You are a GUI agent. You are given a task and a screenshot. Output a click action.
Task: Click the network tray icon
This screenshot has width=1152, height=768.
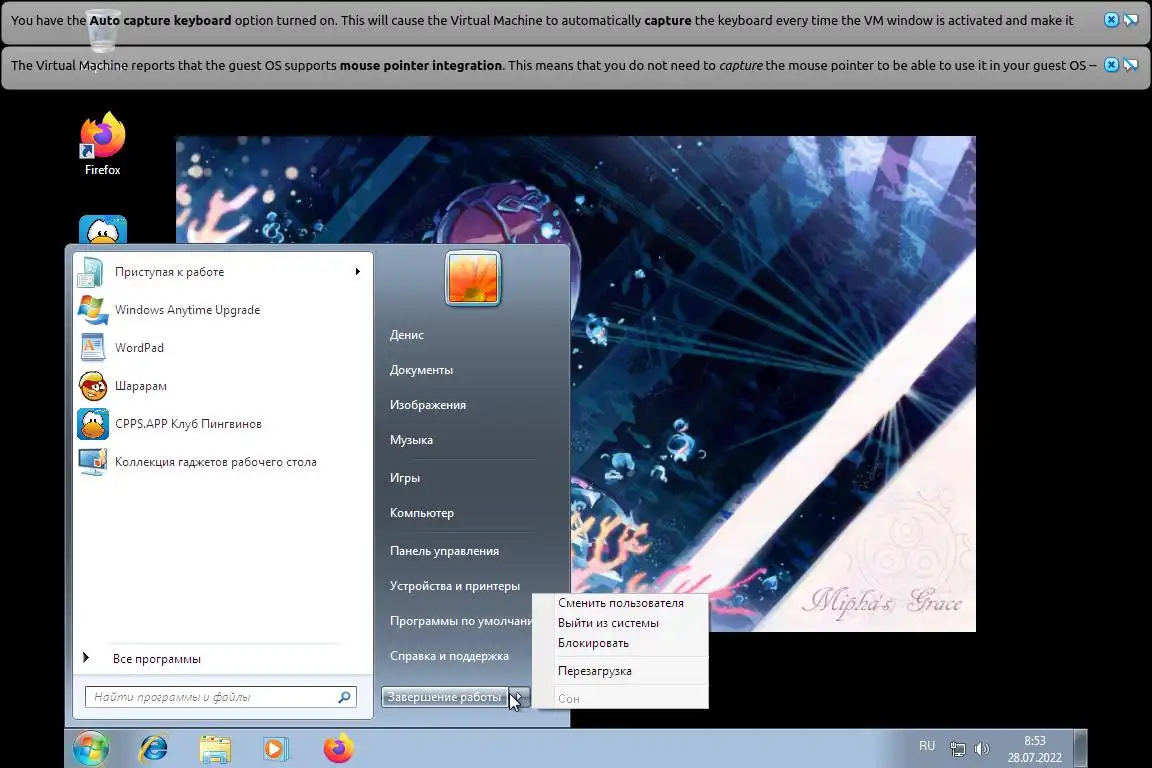(957, 749)
